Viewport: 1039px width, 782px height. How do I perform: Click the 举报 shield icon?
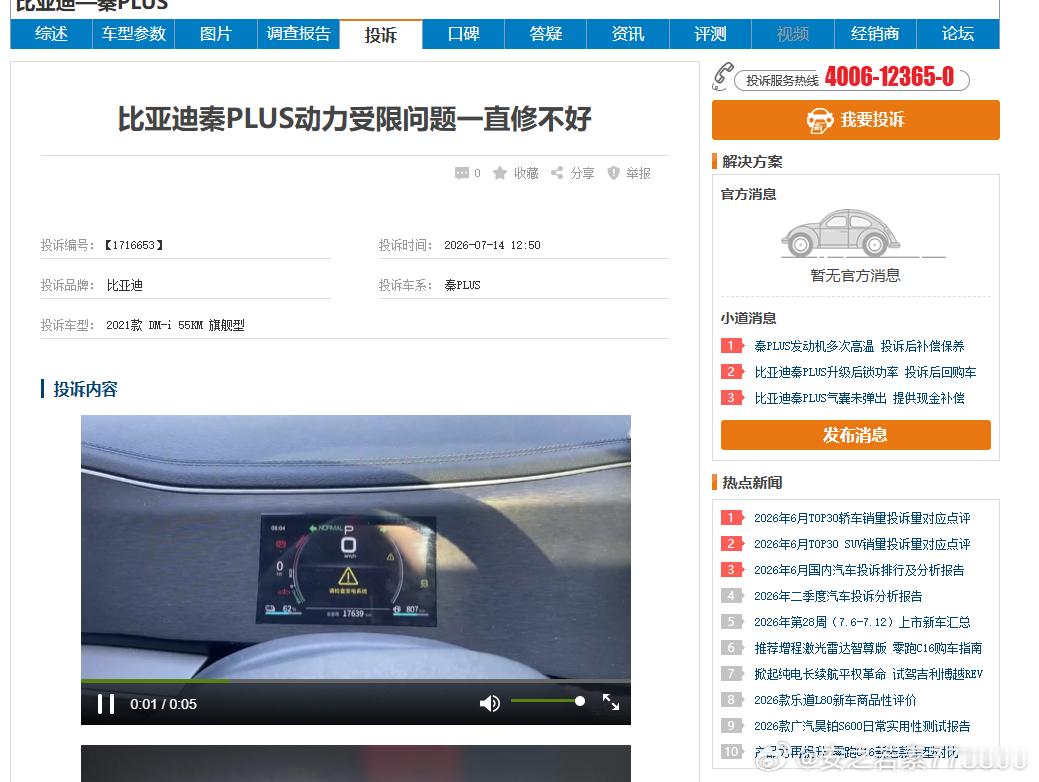pyautogui.click(x=614, y=173)
